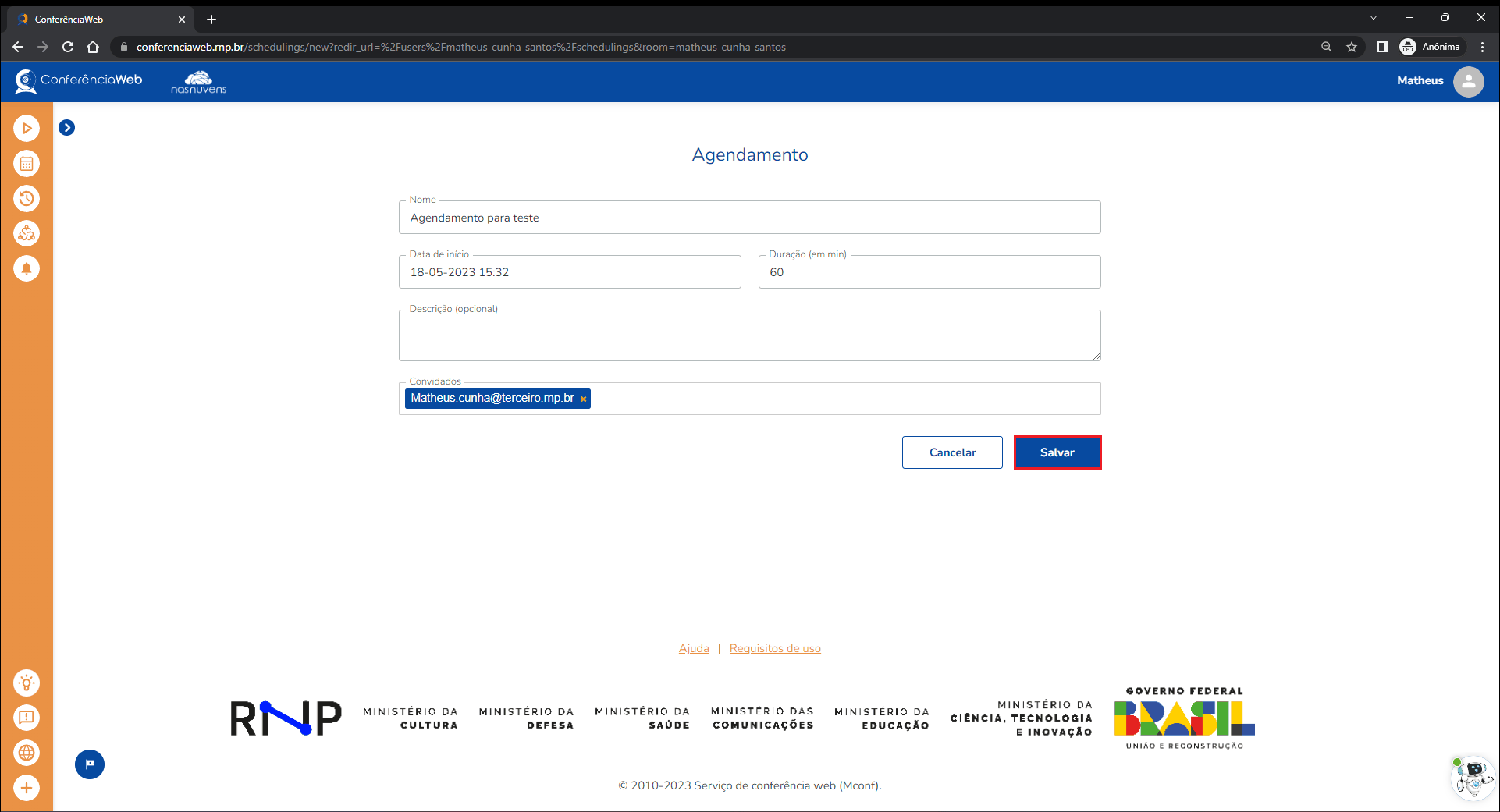Screen dimensions: 1500x812
Task: Open the Ajuda link in the footer
Action: (694, 648)
